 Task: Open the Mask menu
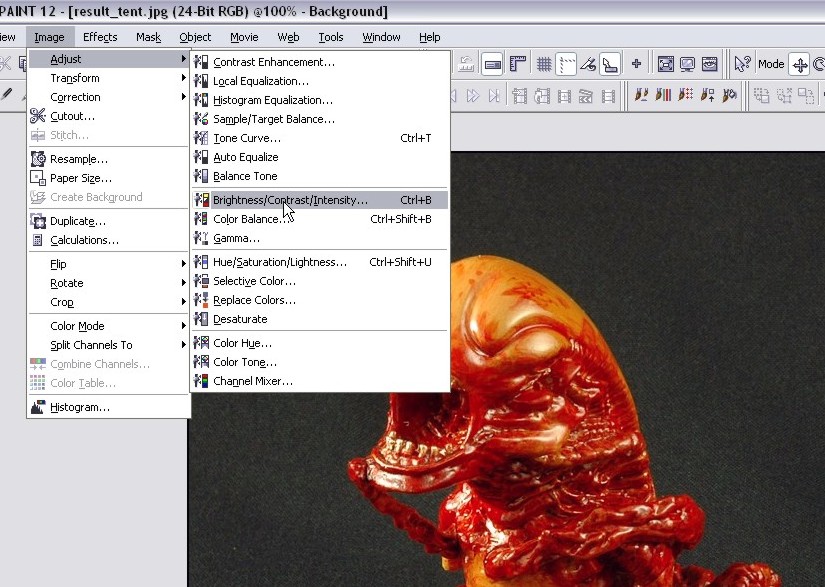tap(148, 37)
